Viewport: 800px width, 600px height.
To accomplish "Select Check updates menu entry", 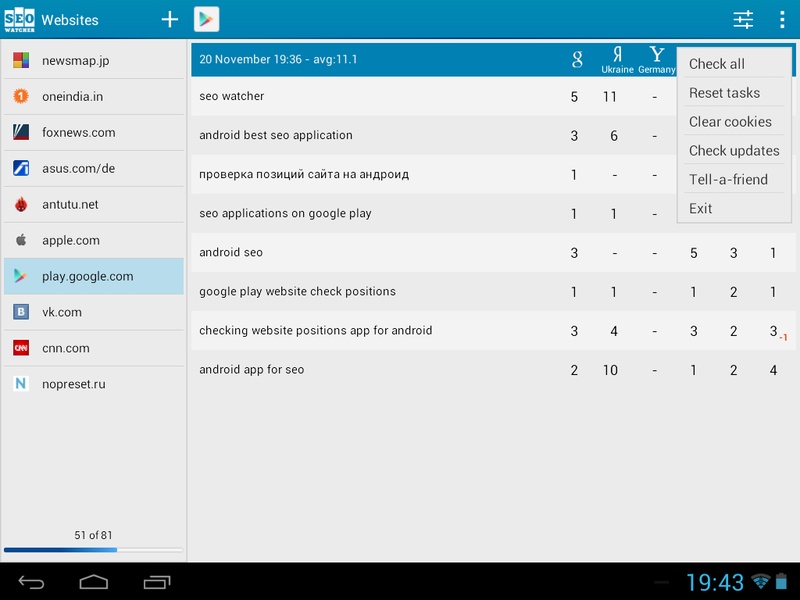I will point(734,151).
